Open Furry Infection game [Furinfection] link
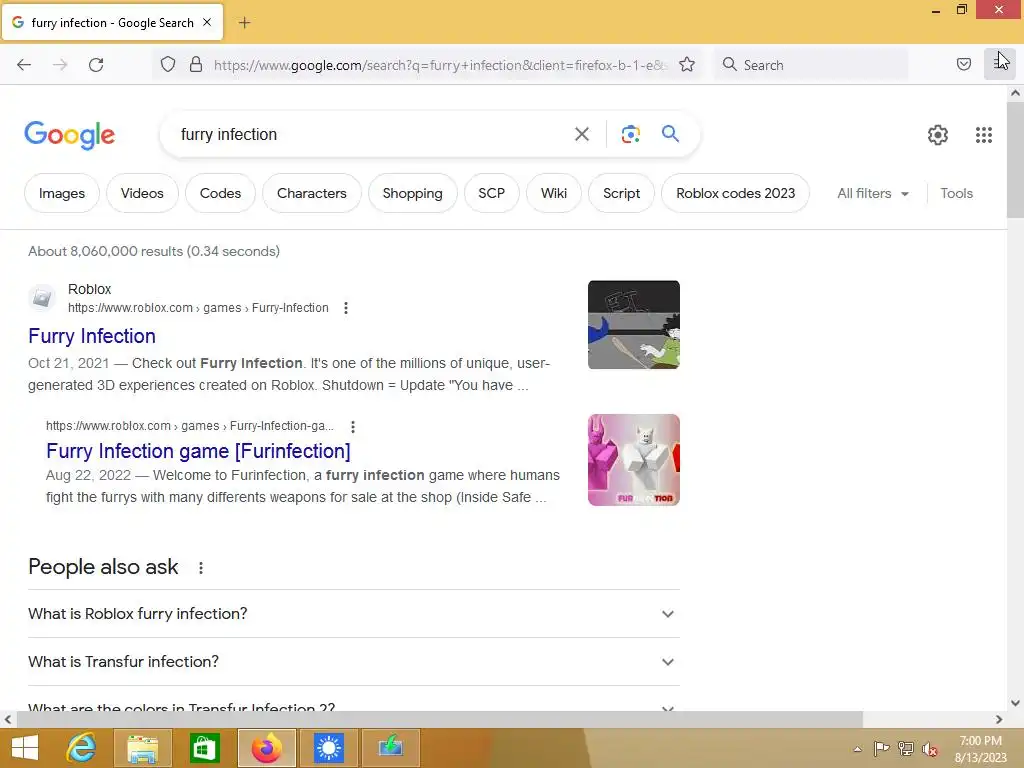Image resolution: width=1024 pixels, height=768 pixels. click(199, 451)
